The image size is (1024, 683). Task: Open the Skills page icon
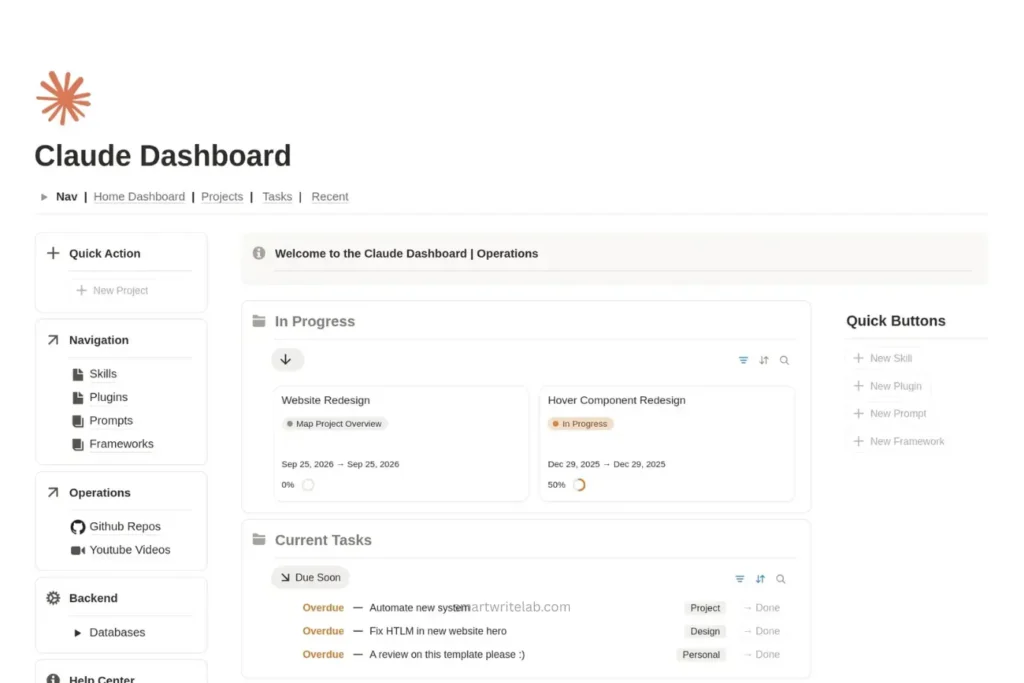[x=78, y=374]
